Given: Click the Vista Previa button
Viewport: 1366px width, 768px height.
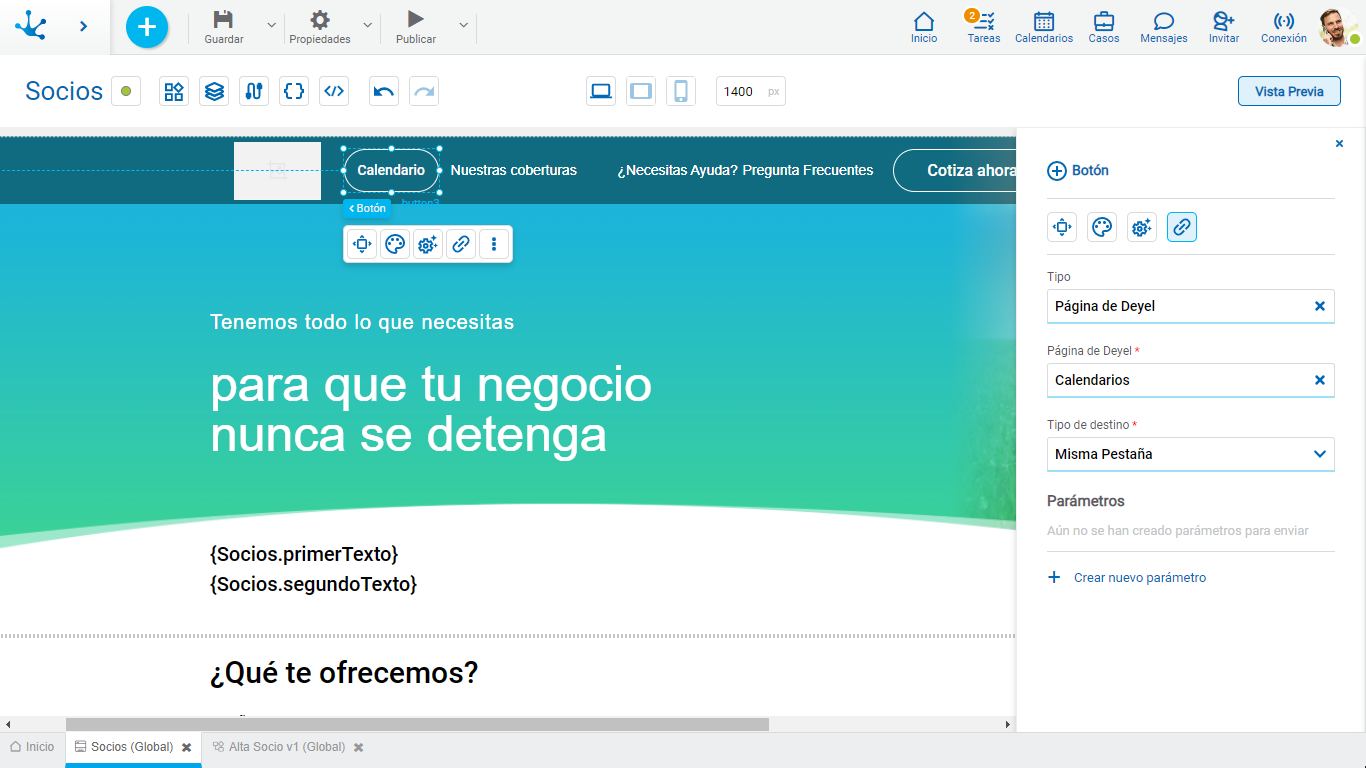Looking at the screenshot, I should pyautogui.click(x=1289, y=91).
